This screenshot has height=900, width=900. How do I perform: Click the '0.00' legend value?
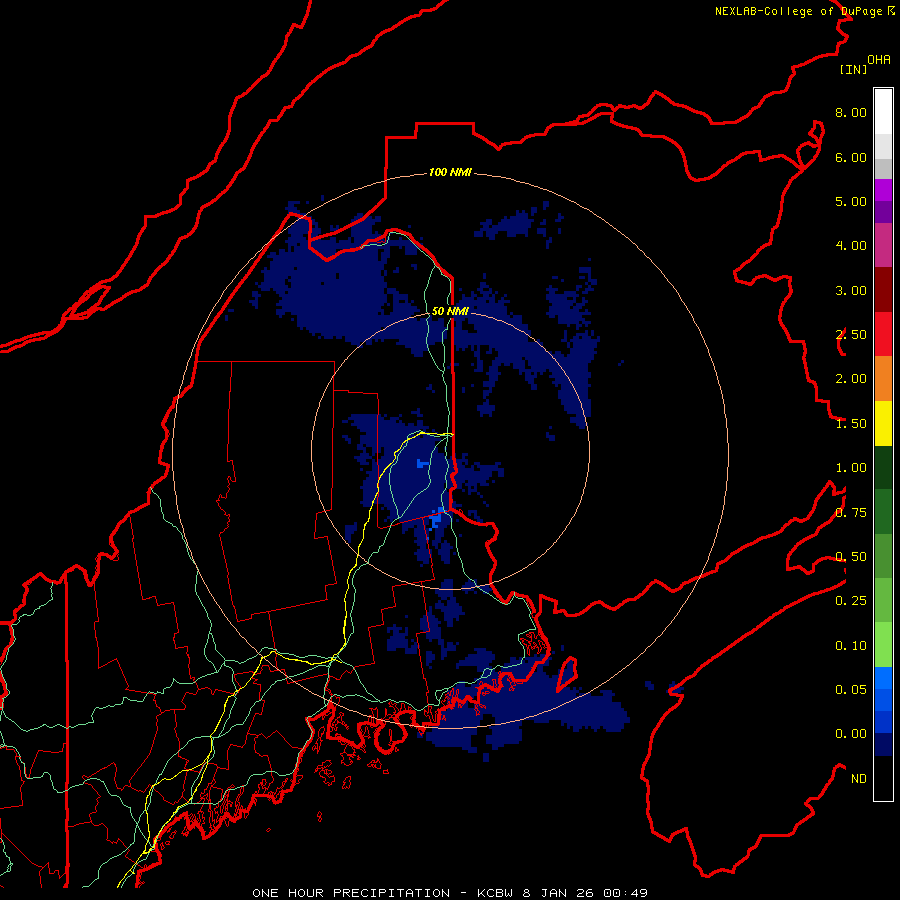851,734
